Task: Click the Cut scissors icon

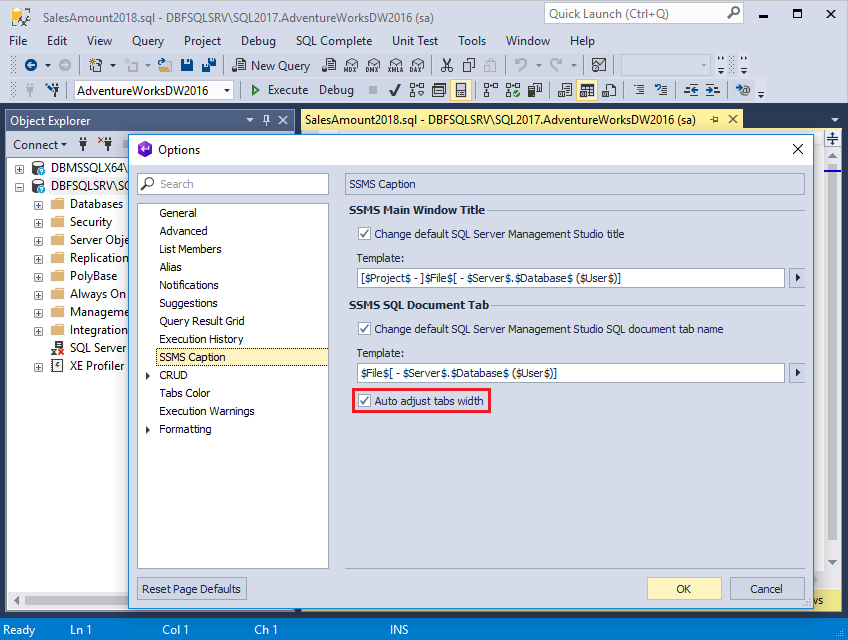Action: coord(446,65)
